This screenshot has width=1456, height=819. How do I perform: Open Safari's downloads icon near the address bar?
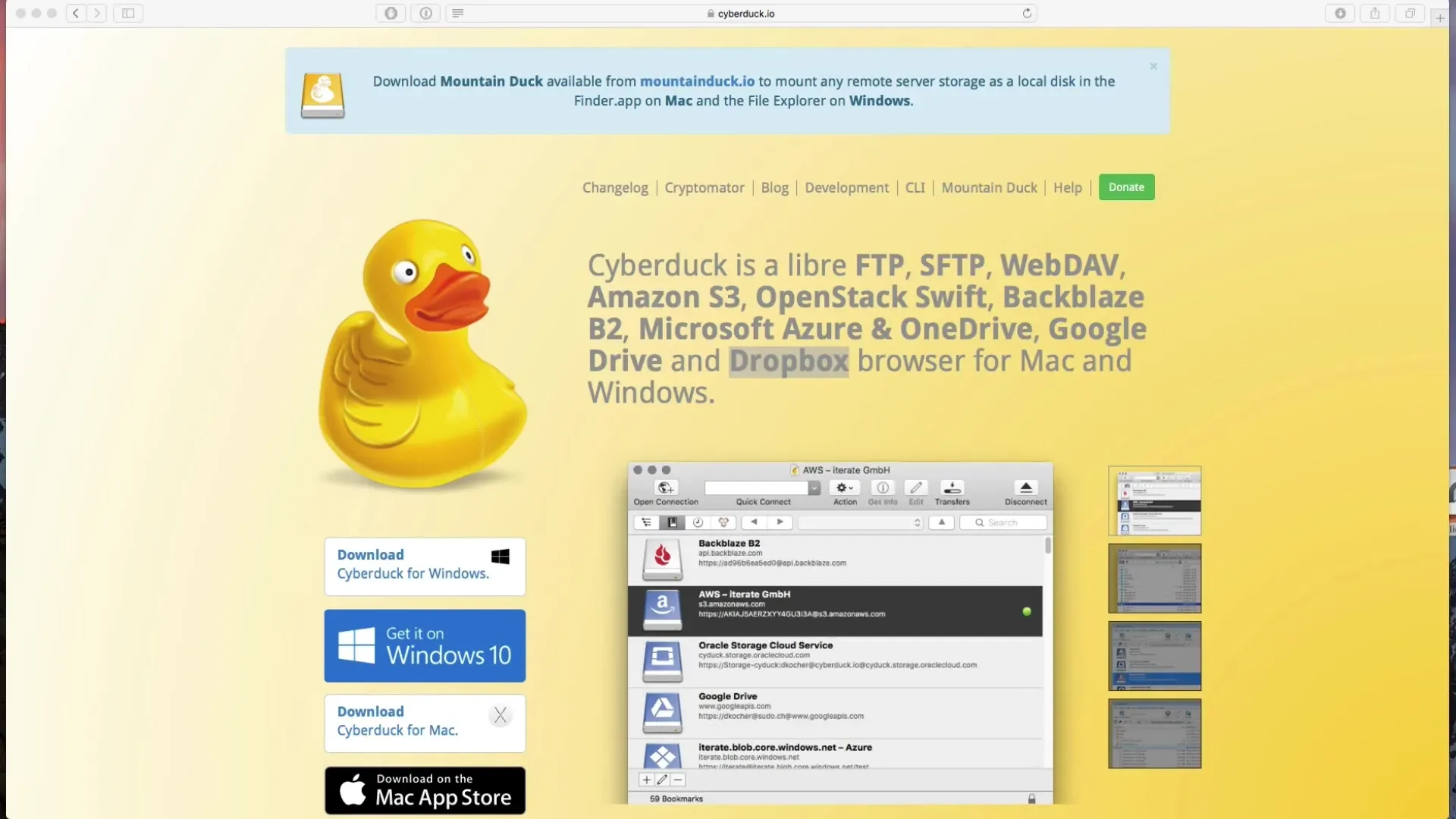(1339, 13)
